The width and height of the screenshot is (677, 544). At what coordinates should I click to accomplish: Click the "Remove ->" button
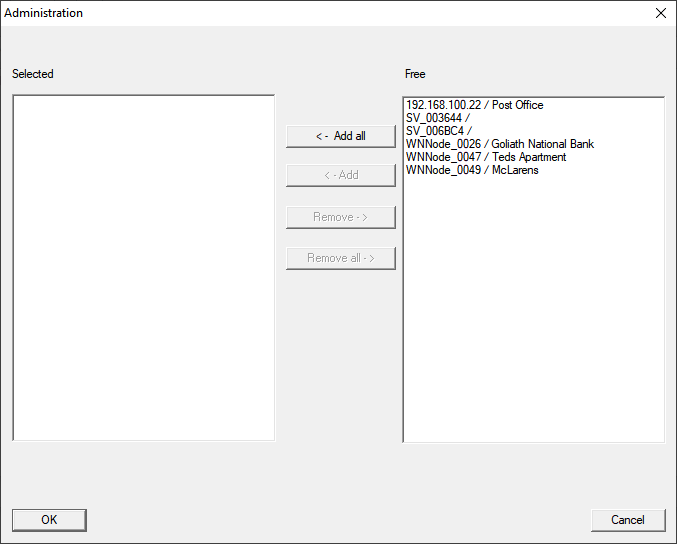[340, 217]
